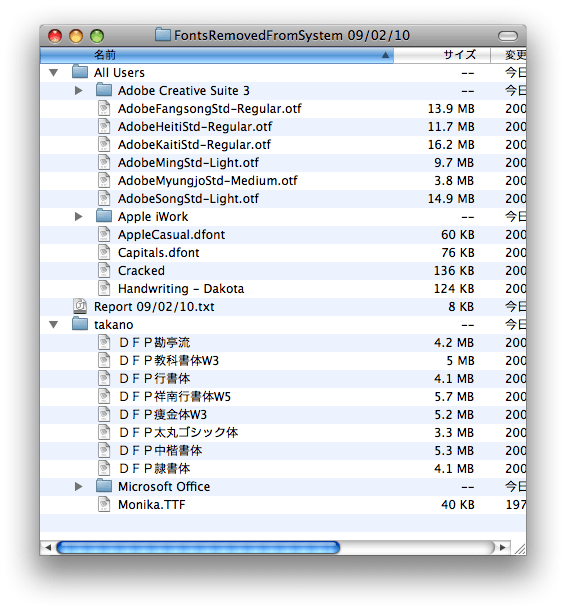Click the DFP勘亭流 font file icon

104,342
